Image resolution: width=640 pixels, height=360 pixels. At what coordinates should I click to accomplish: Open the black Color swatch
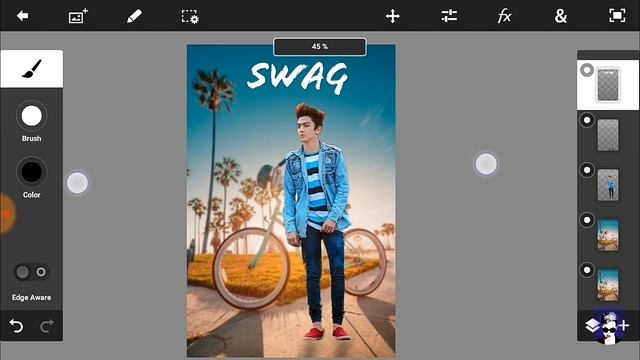pos(31,172)
